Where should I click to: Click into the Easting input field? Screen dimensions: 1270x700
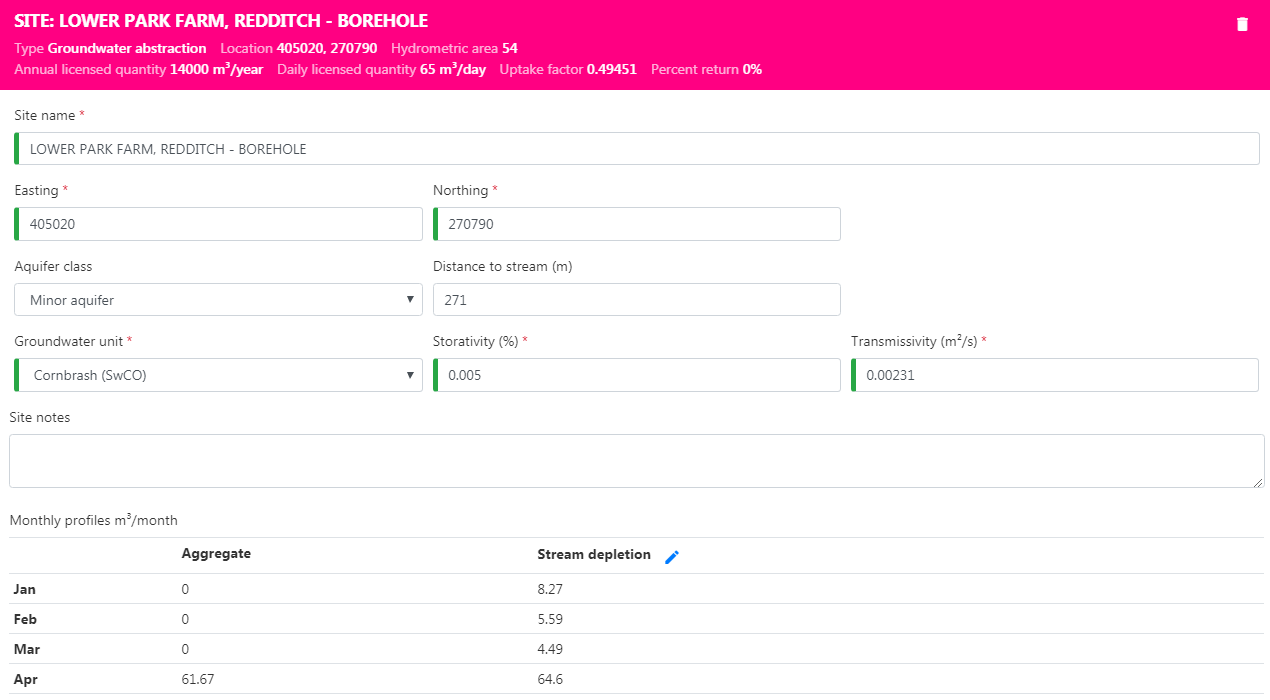[x=218, y=224]
